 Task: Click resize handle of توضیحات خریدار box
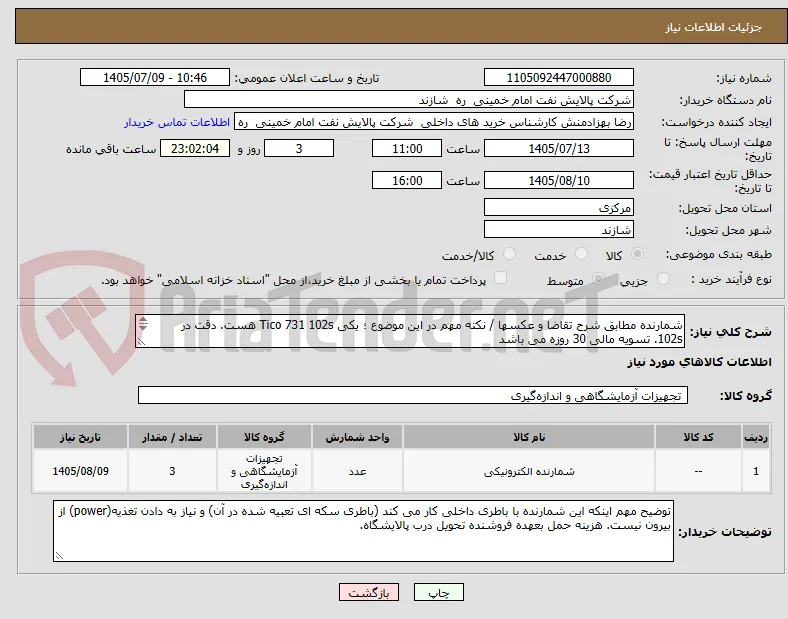tap(59, 556)
